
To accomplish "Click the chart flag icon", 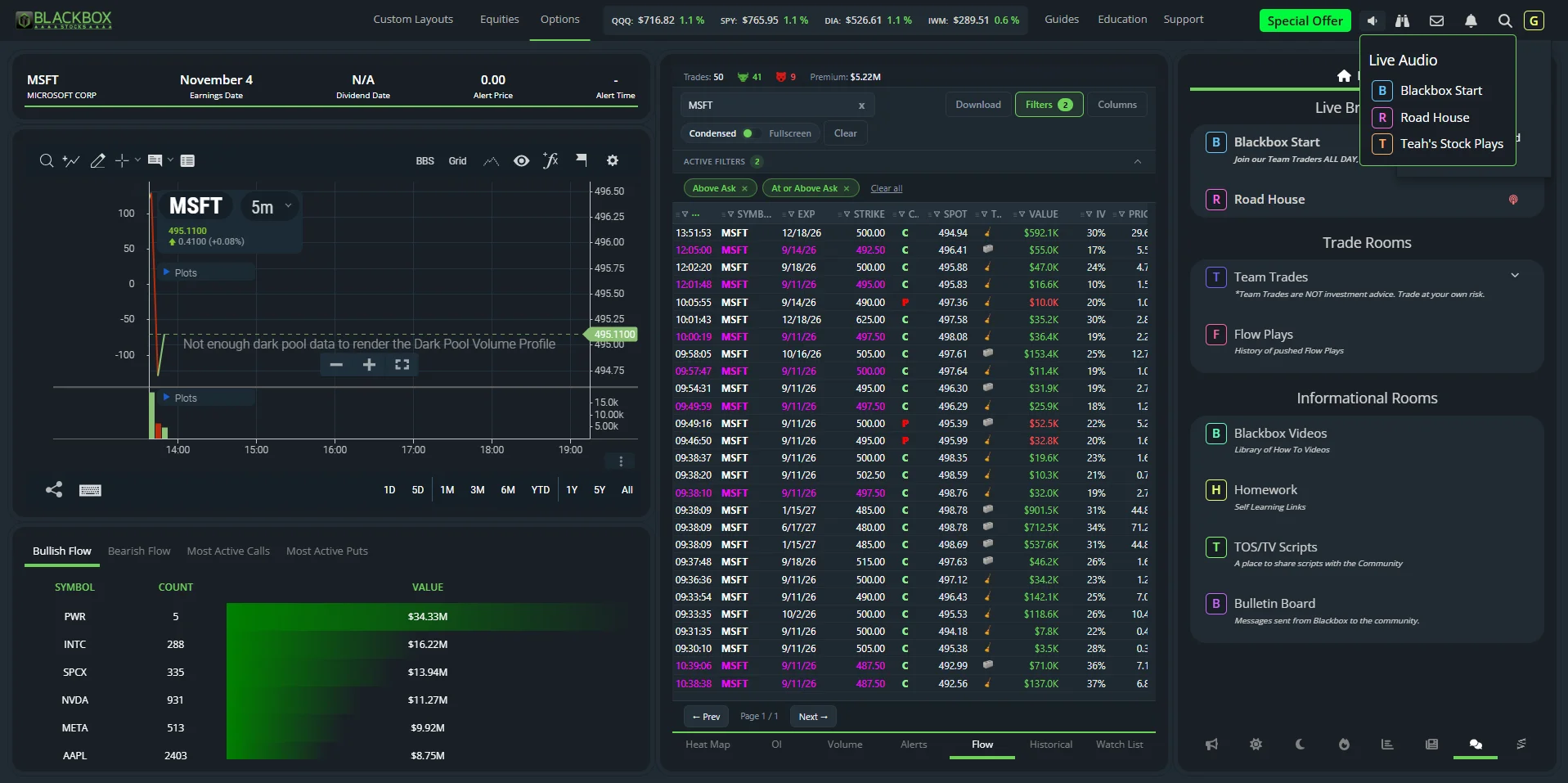I will click(582, 160).
